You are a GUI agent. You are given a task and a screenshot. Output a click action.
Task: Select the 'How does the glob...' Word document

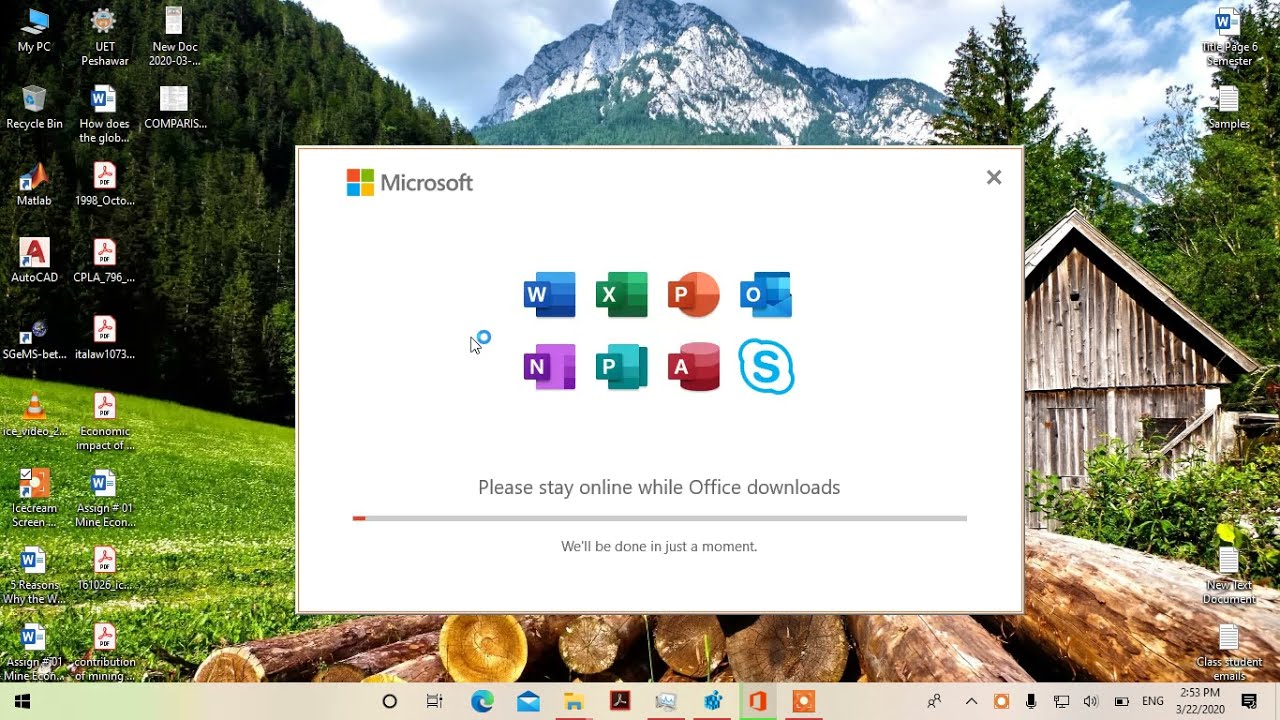[104, 114]
